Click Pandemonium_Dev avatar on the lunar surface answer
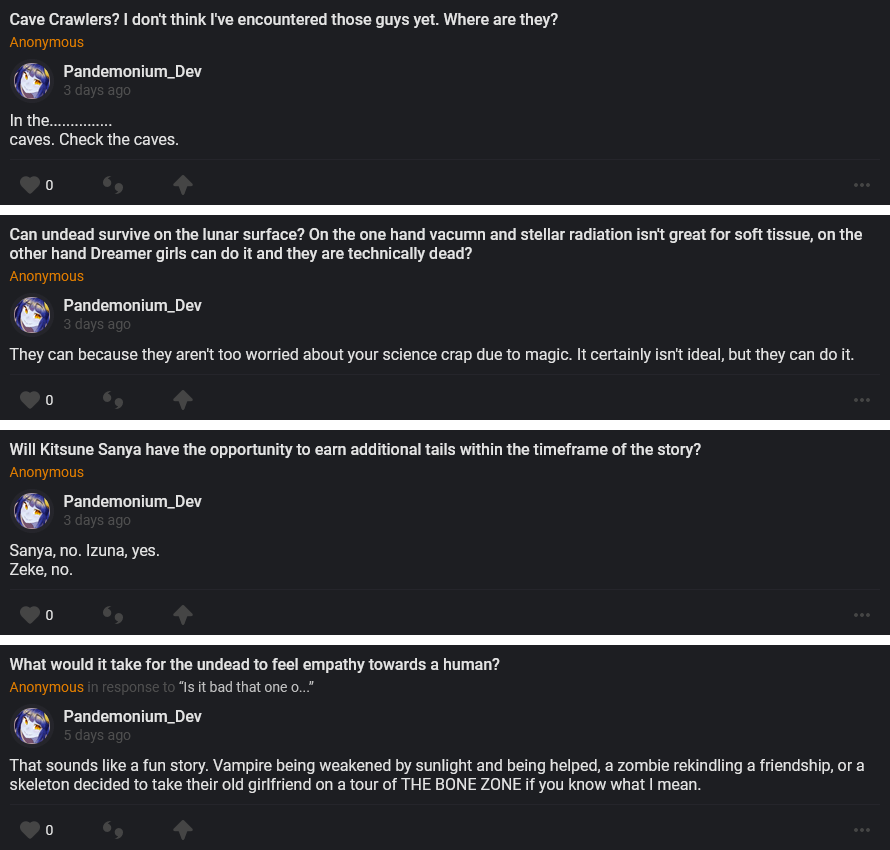Viewport: 890px width, 850px height. pyautogui.click(x=32, y=315)
